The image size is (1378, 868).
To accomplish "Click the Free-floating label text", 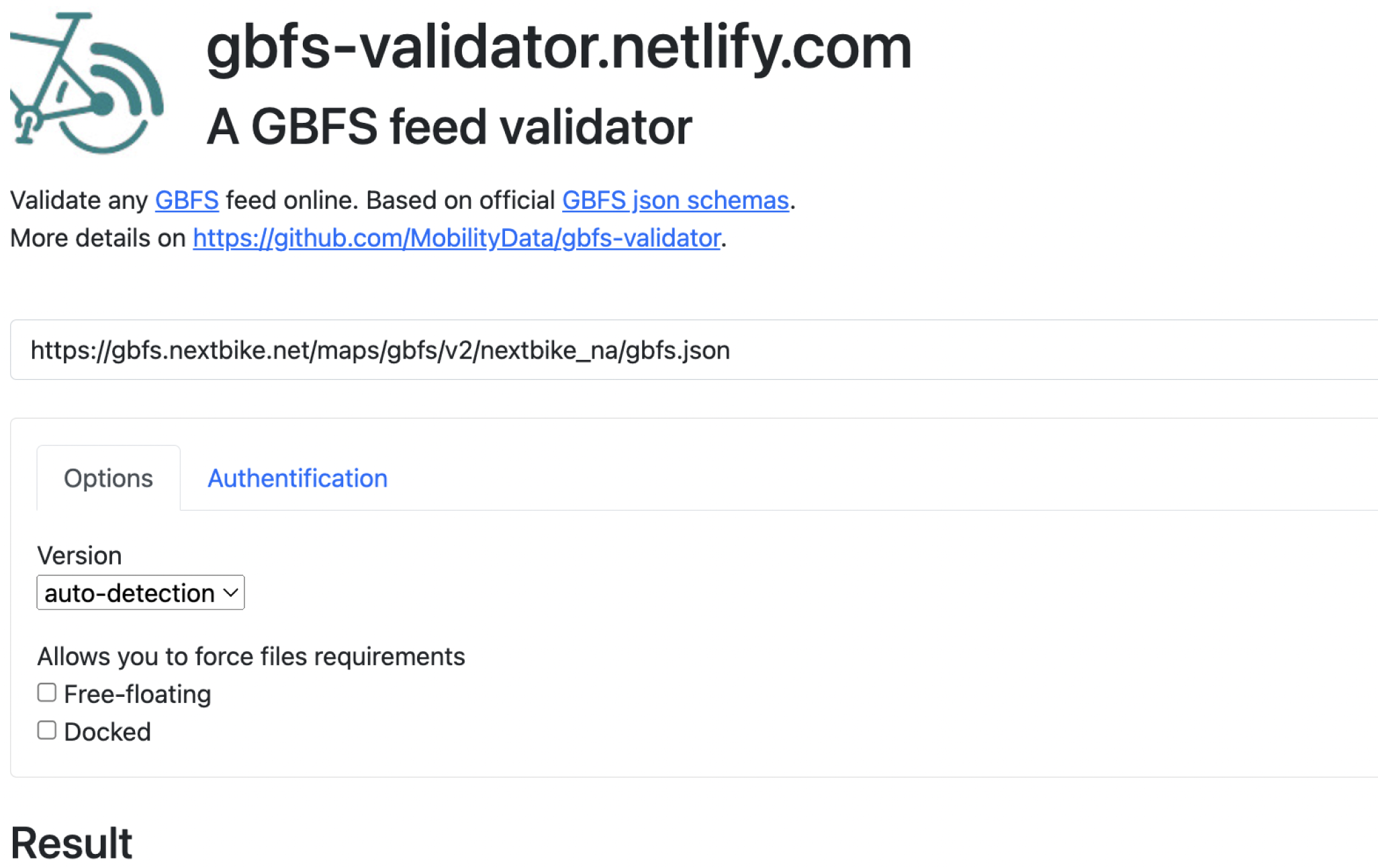I will pos(138,693).
